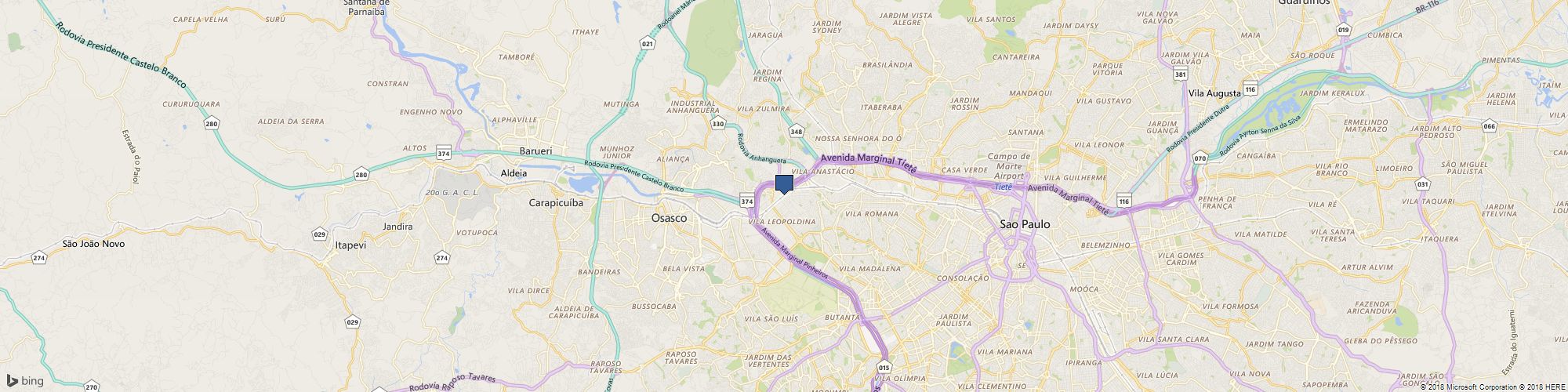Select the Carapicuíba city label

(x=556, y=202)
